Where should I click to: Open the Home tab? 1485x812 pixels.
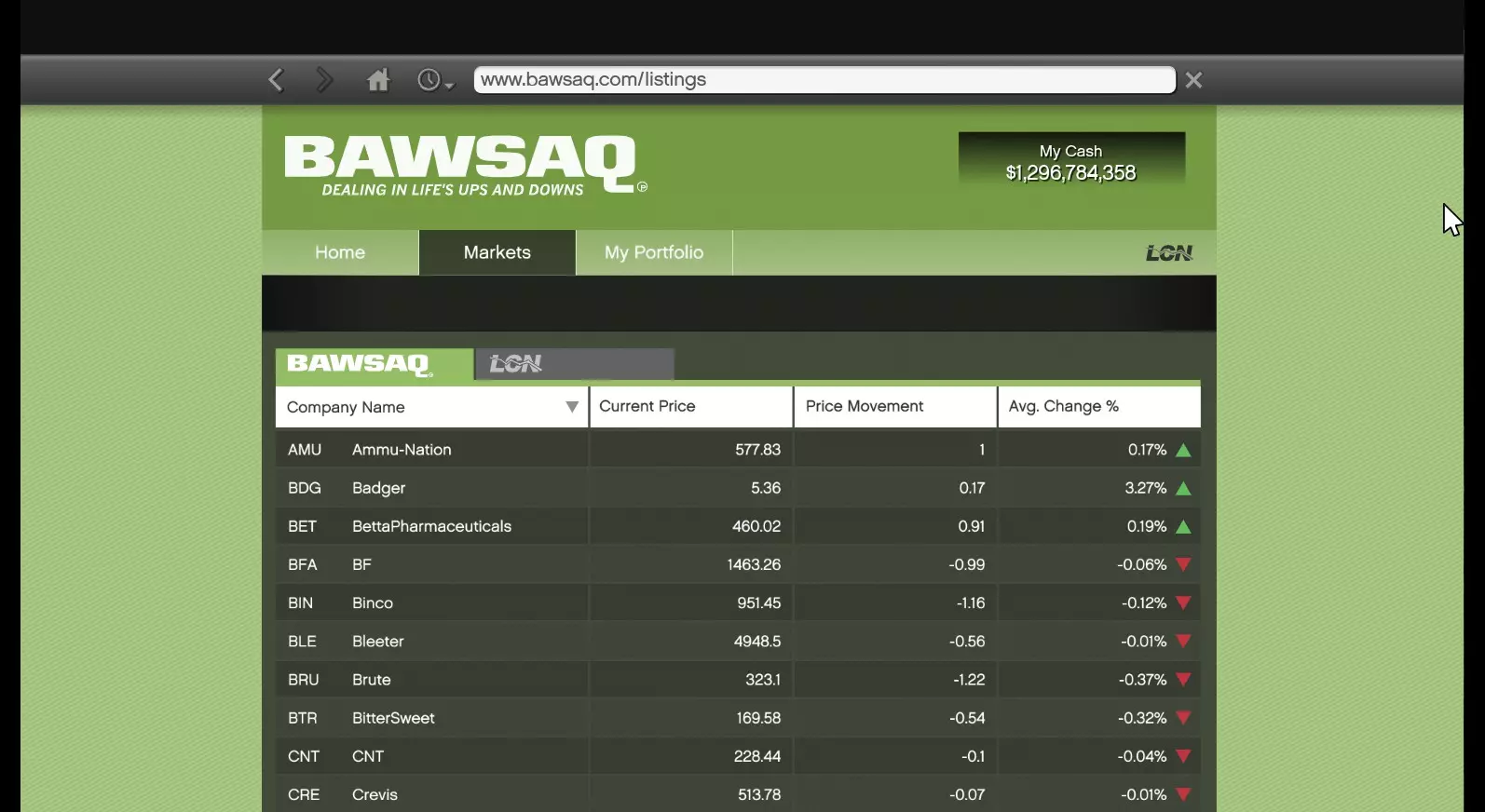pos(340,252)
